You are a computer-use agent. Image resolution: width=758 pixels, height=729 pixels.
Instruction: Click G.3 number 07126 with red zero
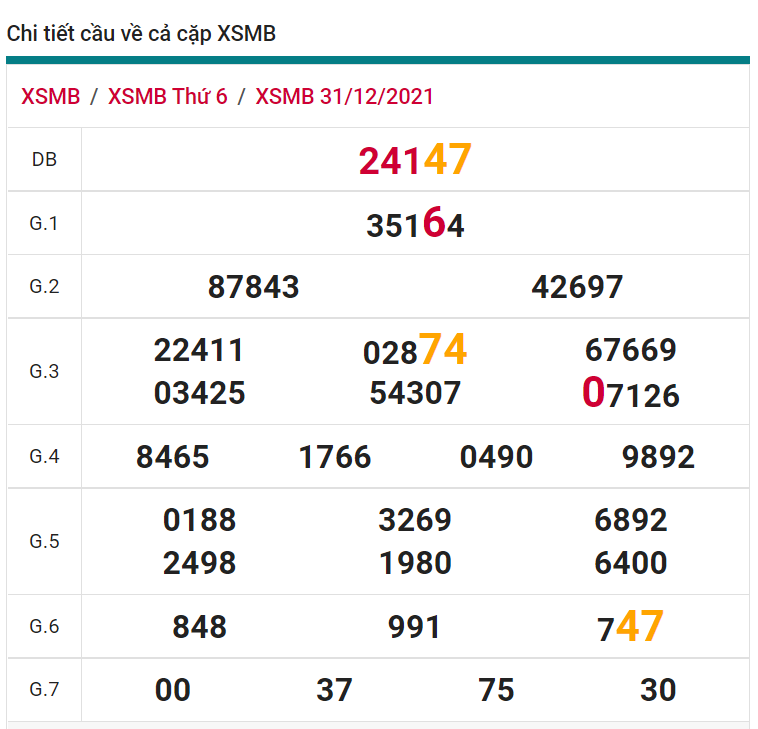(x=630, y=395)
